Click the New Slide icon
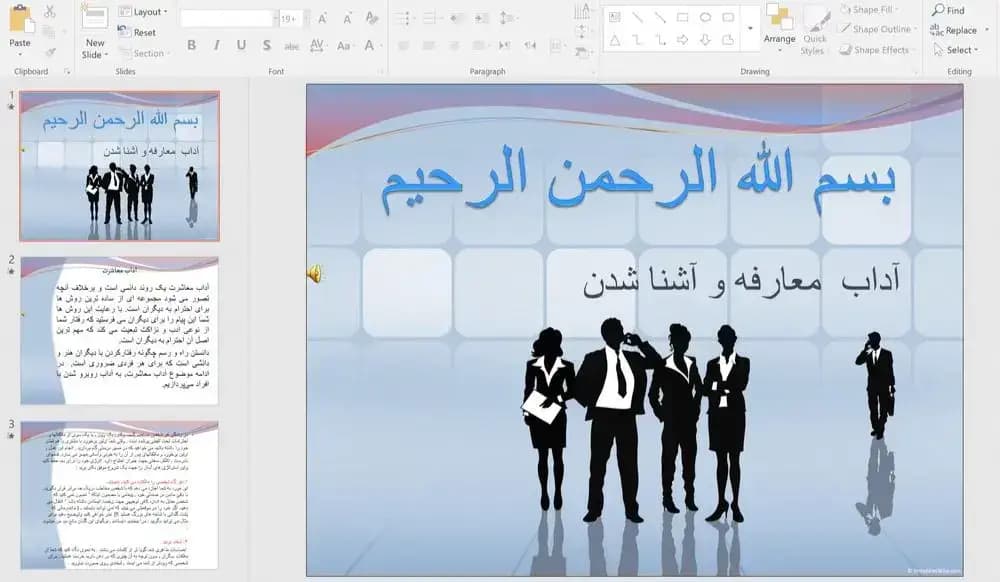This screenshot has width=1000, height=582. (94, 18)
